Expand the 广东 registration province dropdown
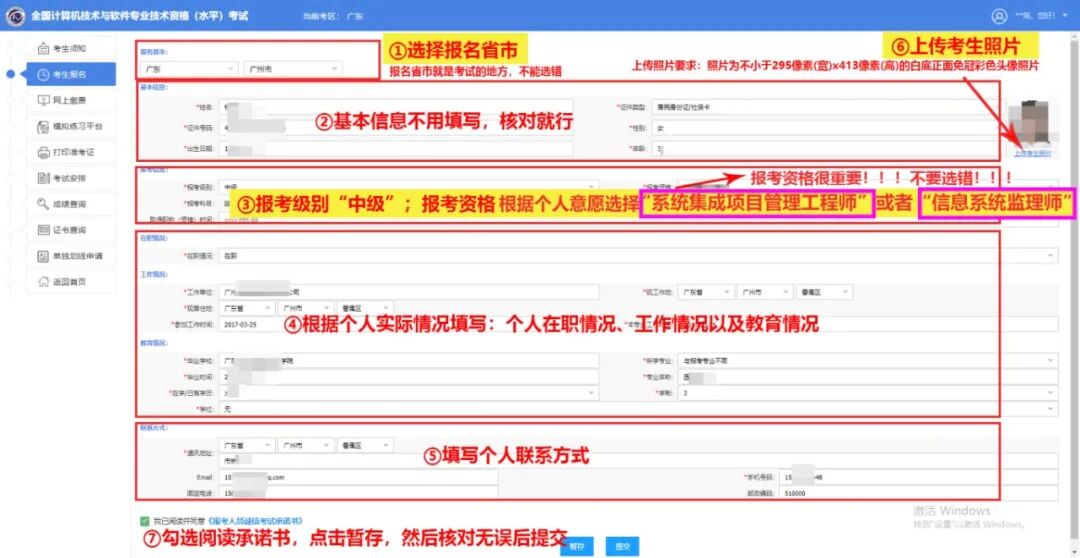 pyautogui.click(x=187, y=69)
